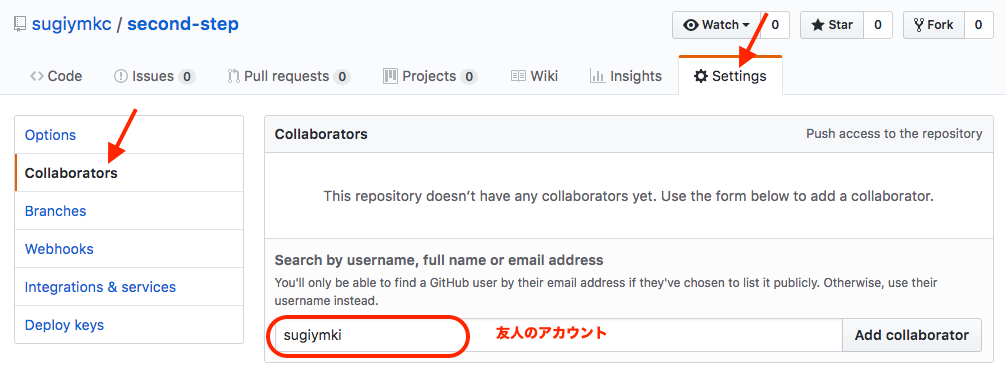
Task: Click the Code tab angle-brackets icon
Action: (37, 76)
